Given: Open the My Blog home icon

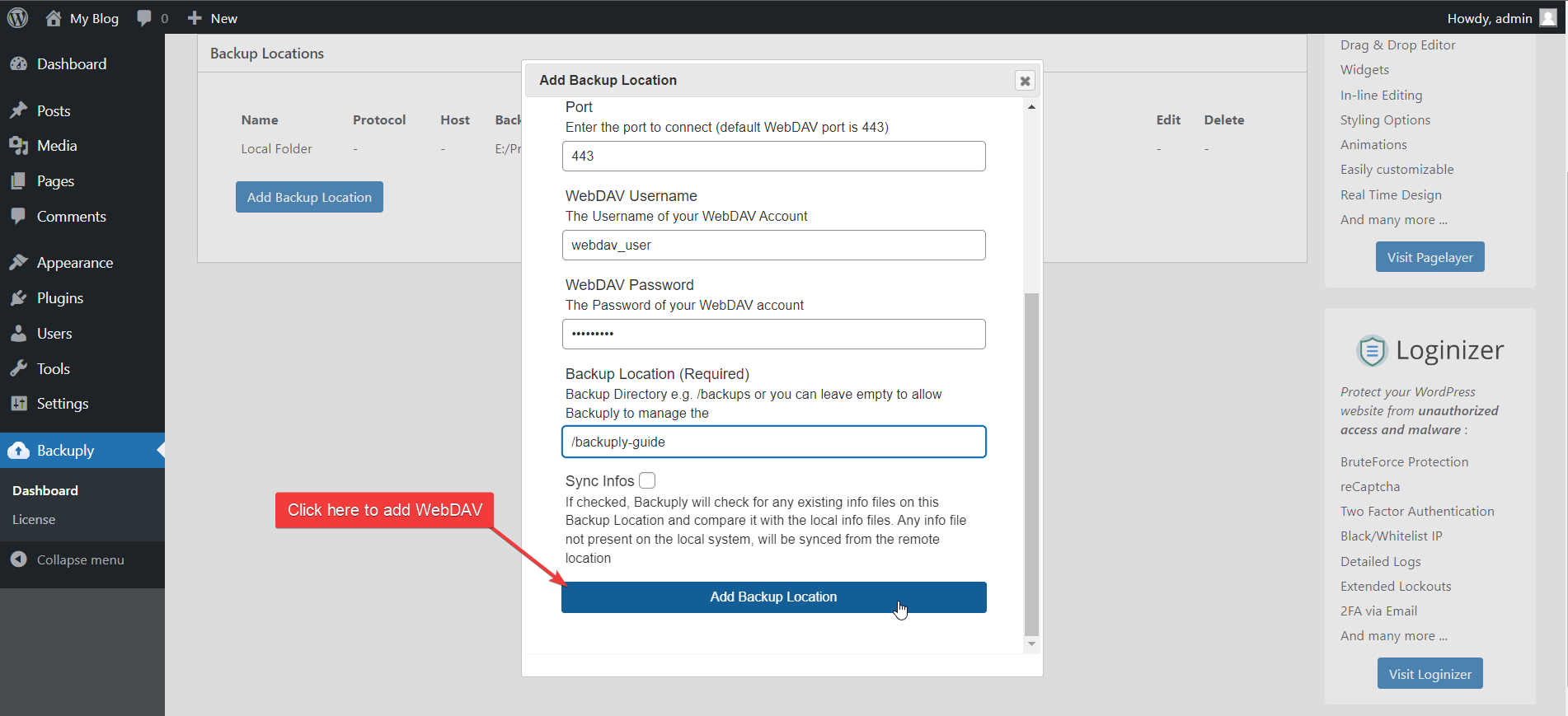Looking at the screenshot, I should click(x=54, y=18).
